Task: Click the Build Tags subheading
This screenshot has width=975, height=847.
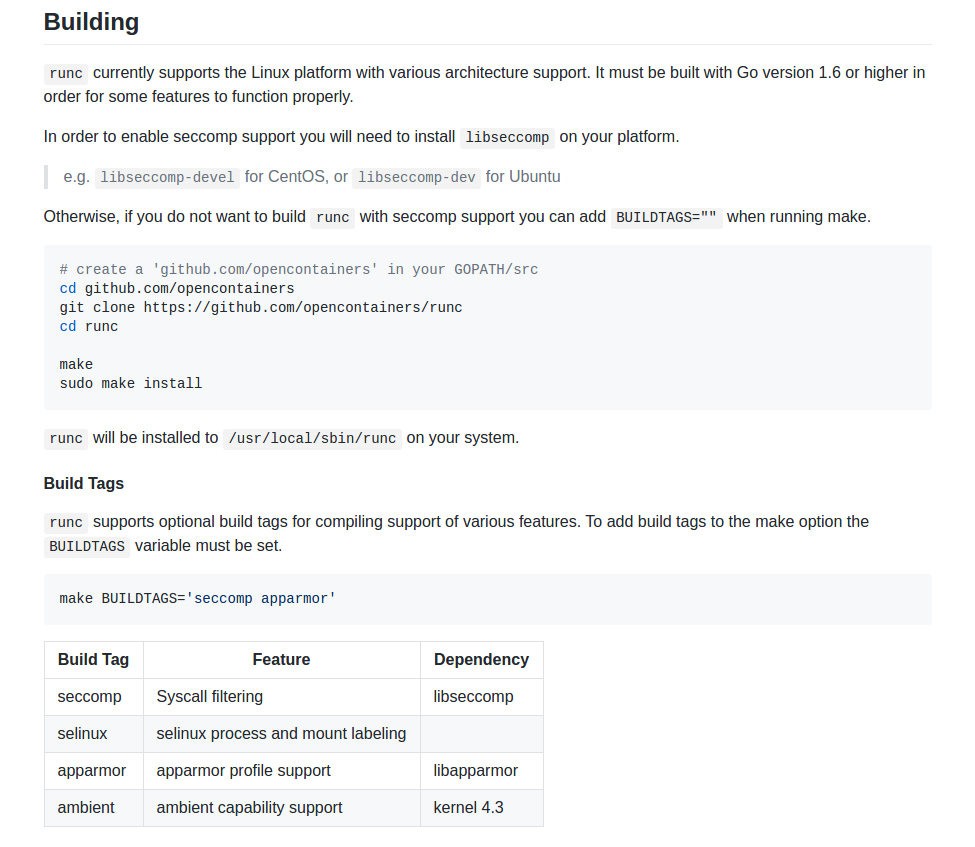Action: 84,483
